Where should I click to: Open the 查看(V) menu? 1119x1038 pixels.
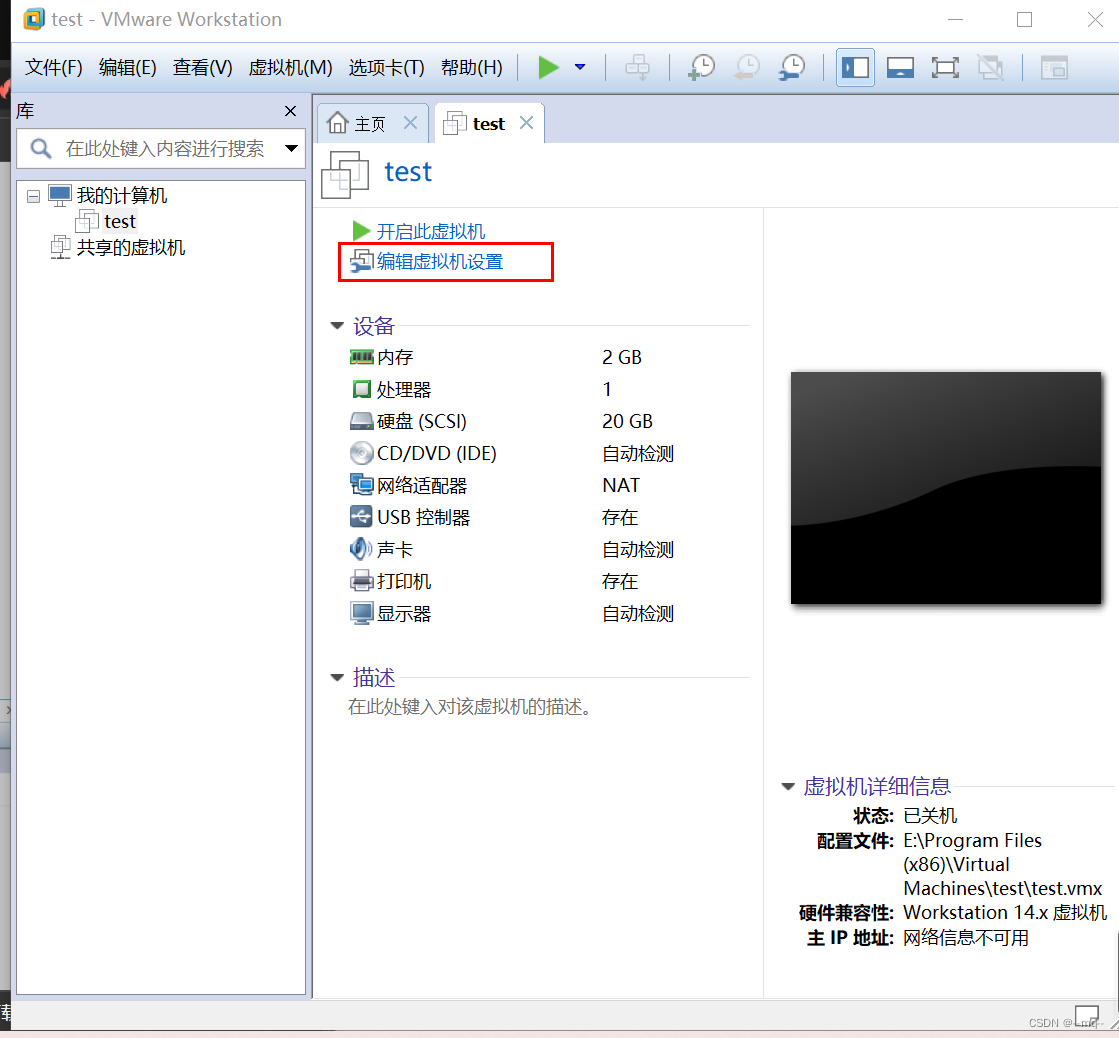click(203, 68)
